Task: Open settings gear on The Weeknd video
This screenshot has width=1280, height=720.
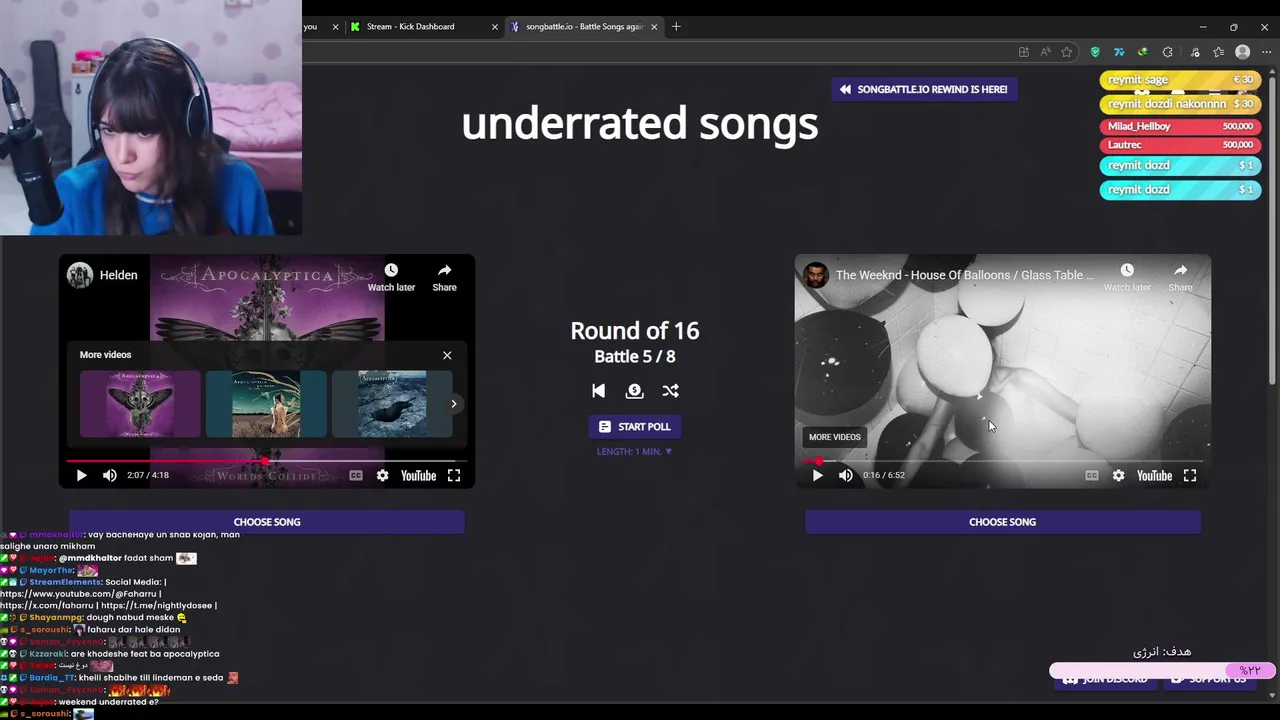Action: point(1118,476)
